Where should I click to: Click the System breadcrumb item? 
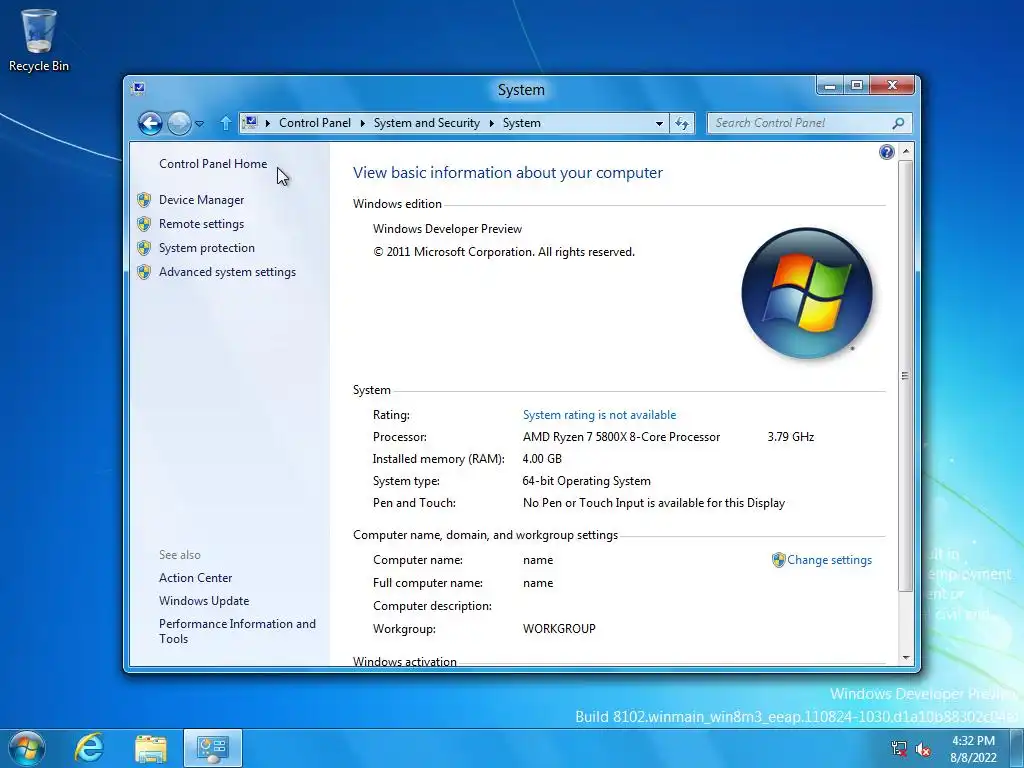click(521, 123)
